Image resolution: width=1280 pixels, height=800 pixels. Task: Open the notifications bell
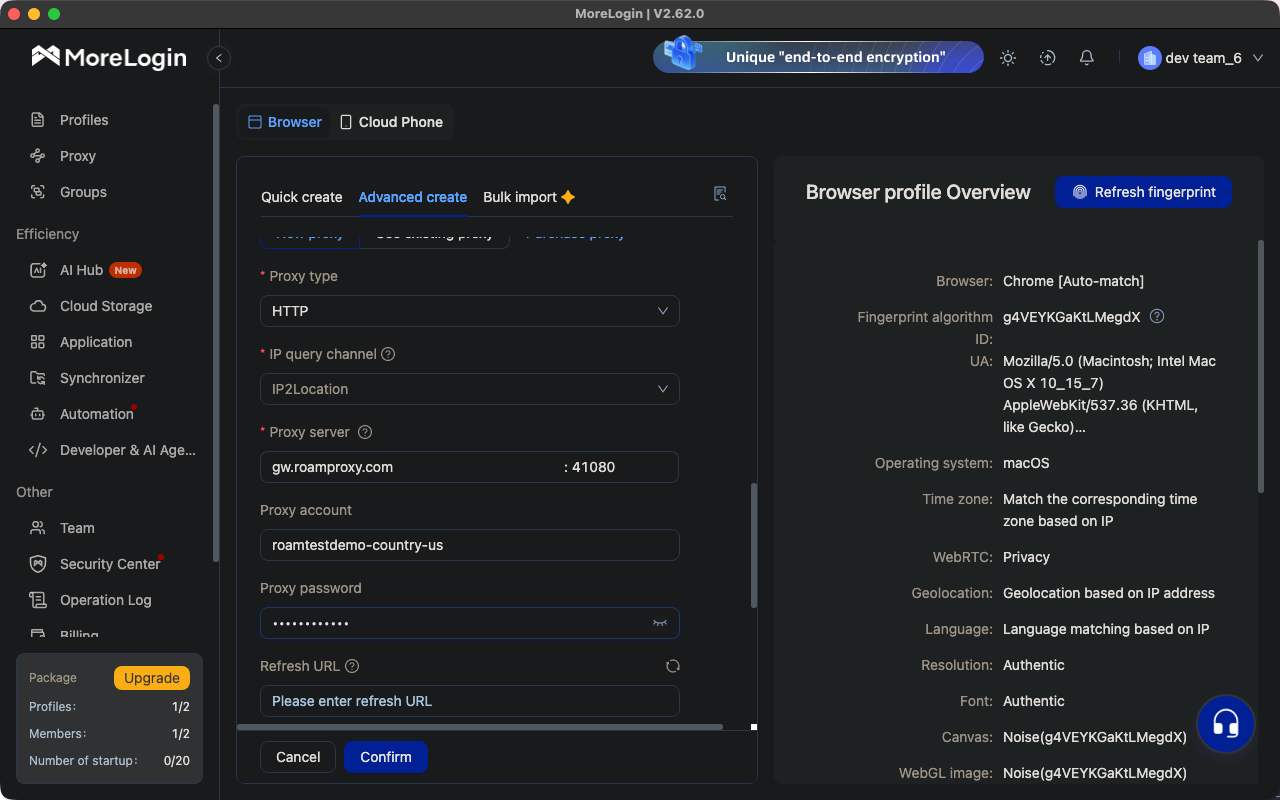point(1087,58)
